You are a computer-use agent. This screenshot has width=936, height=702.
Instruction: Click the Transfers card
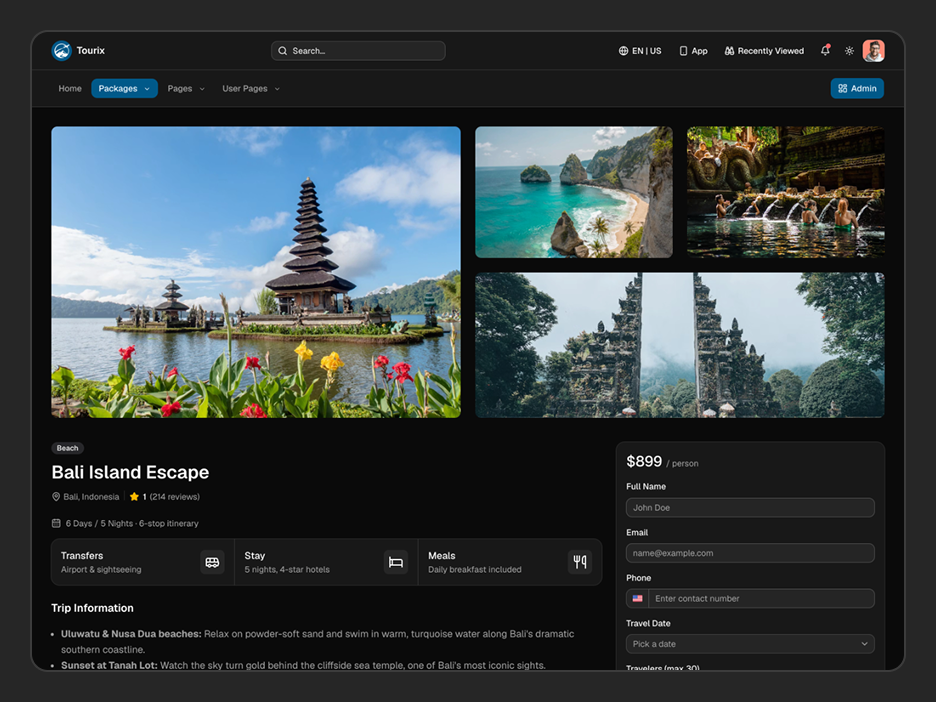click(143, 562)
